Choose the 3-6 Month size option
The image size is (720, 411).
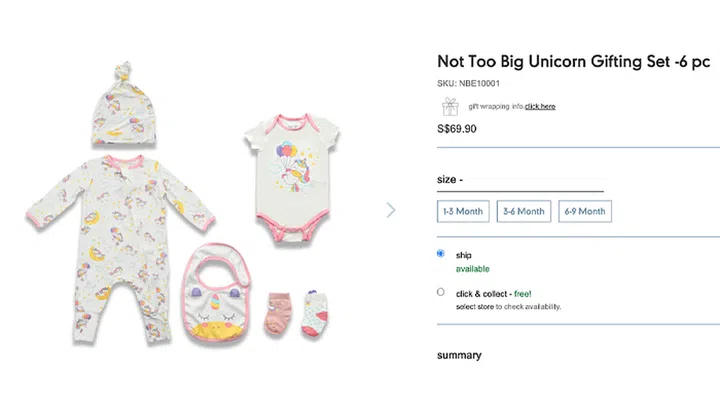click(524, 211)
